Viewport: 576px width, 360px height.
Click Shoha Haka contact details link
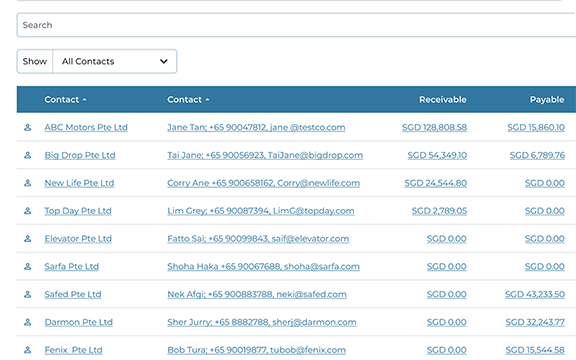coord(263,267)
